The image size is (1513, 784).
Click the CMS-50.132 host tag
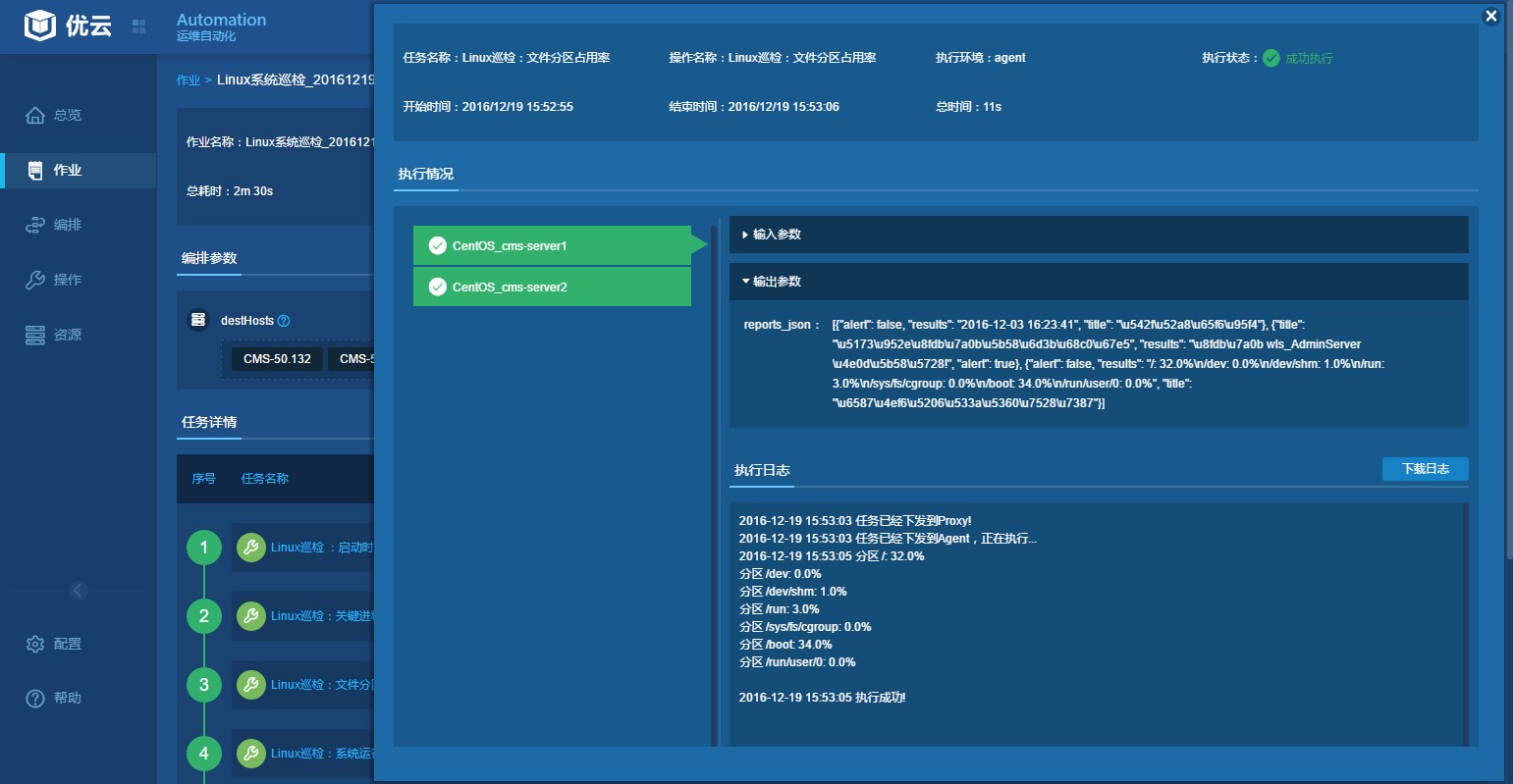pyautogui.click(x=277, y=359)
